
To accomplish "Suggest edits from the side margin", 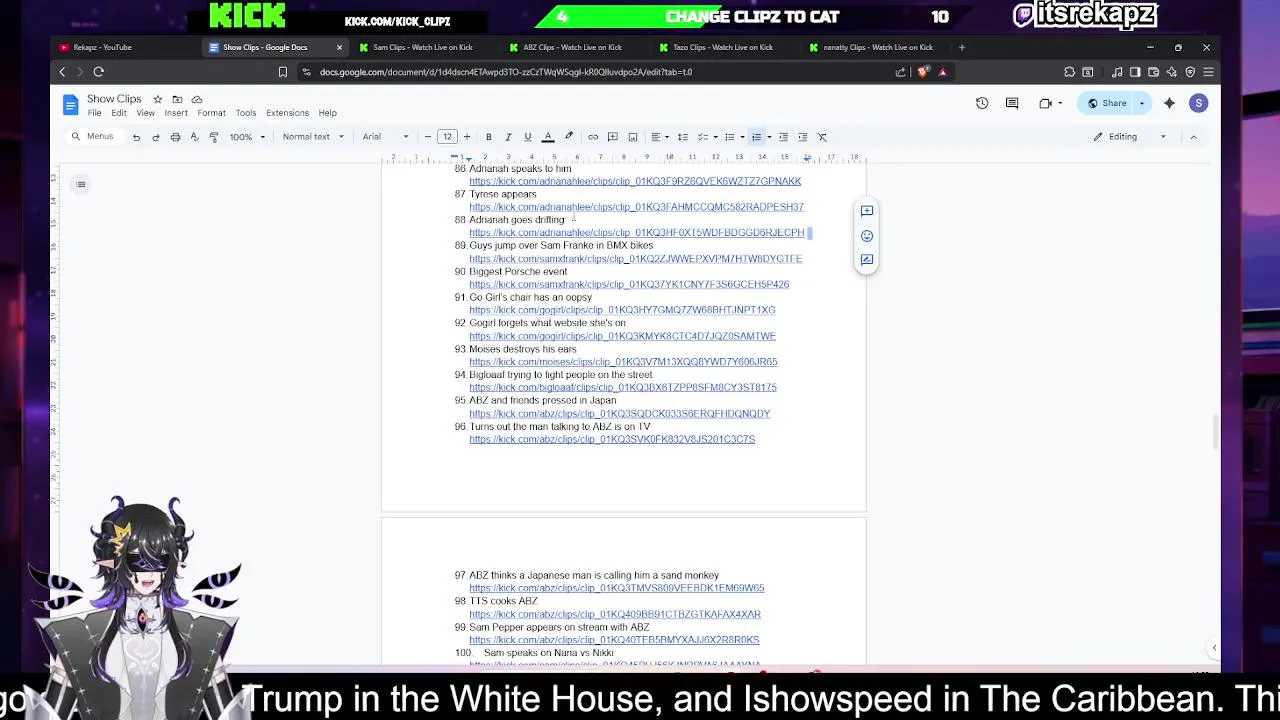I will pyautogui.click(x=867, y=260).
